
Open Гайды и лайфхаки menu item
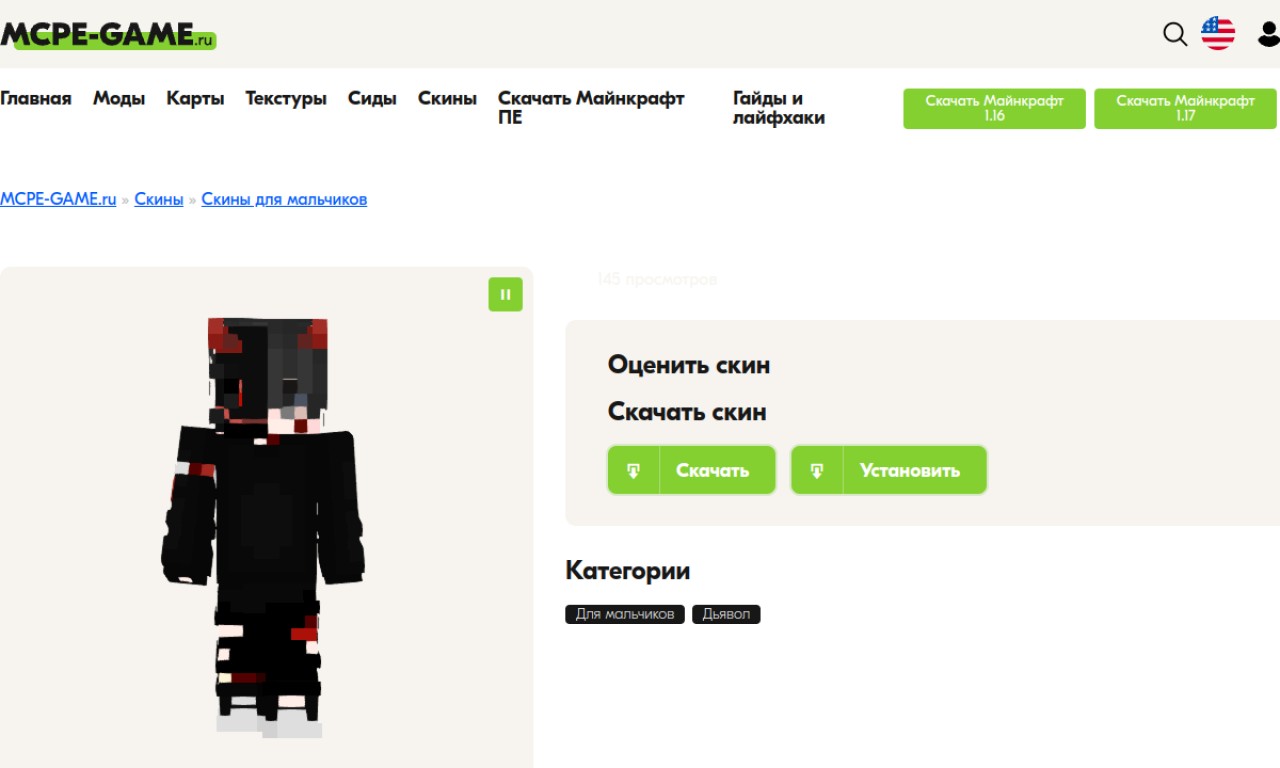tap(779, 108)
